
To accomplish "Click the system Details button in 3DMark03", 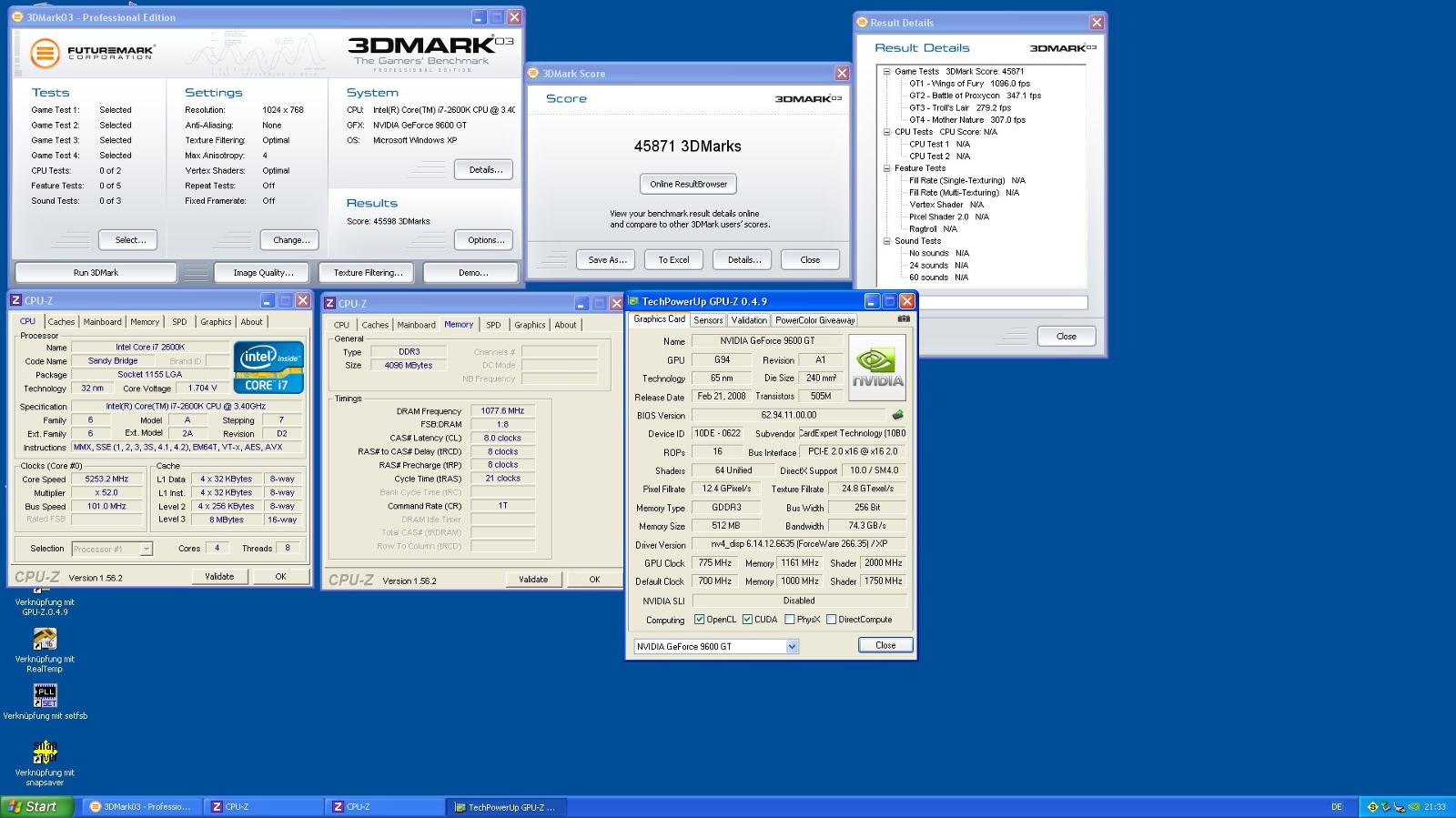I will click(484, 169).
